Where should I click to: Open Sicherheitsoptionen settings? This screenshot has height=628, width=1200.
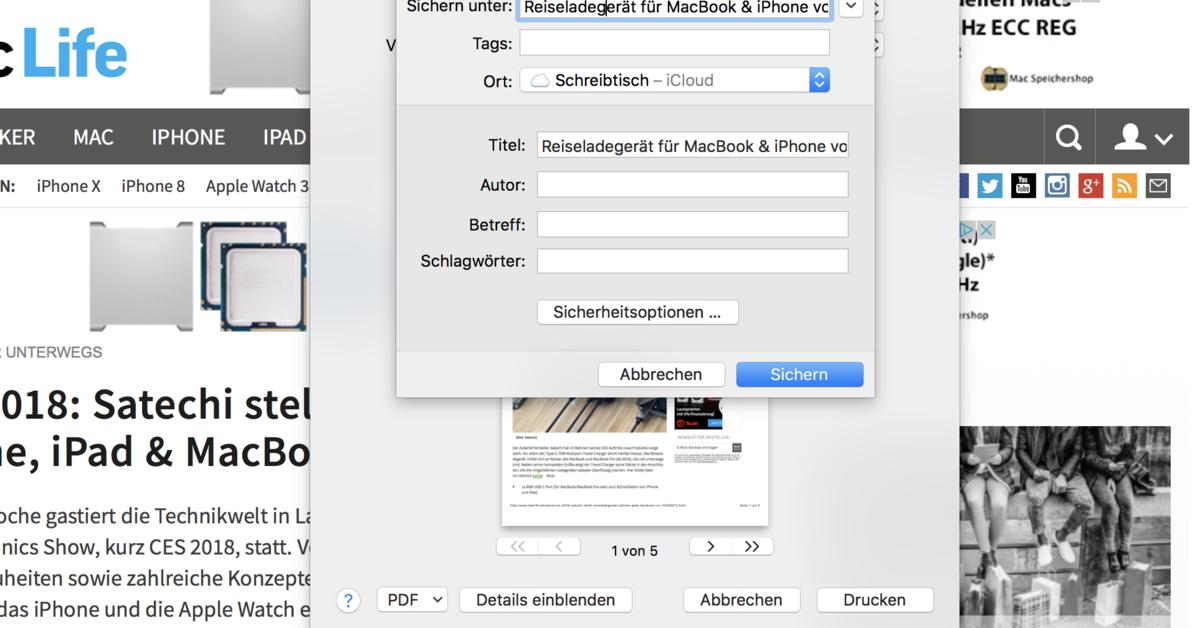pyautogui.click(x=637, y=312)
